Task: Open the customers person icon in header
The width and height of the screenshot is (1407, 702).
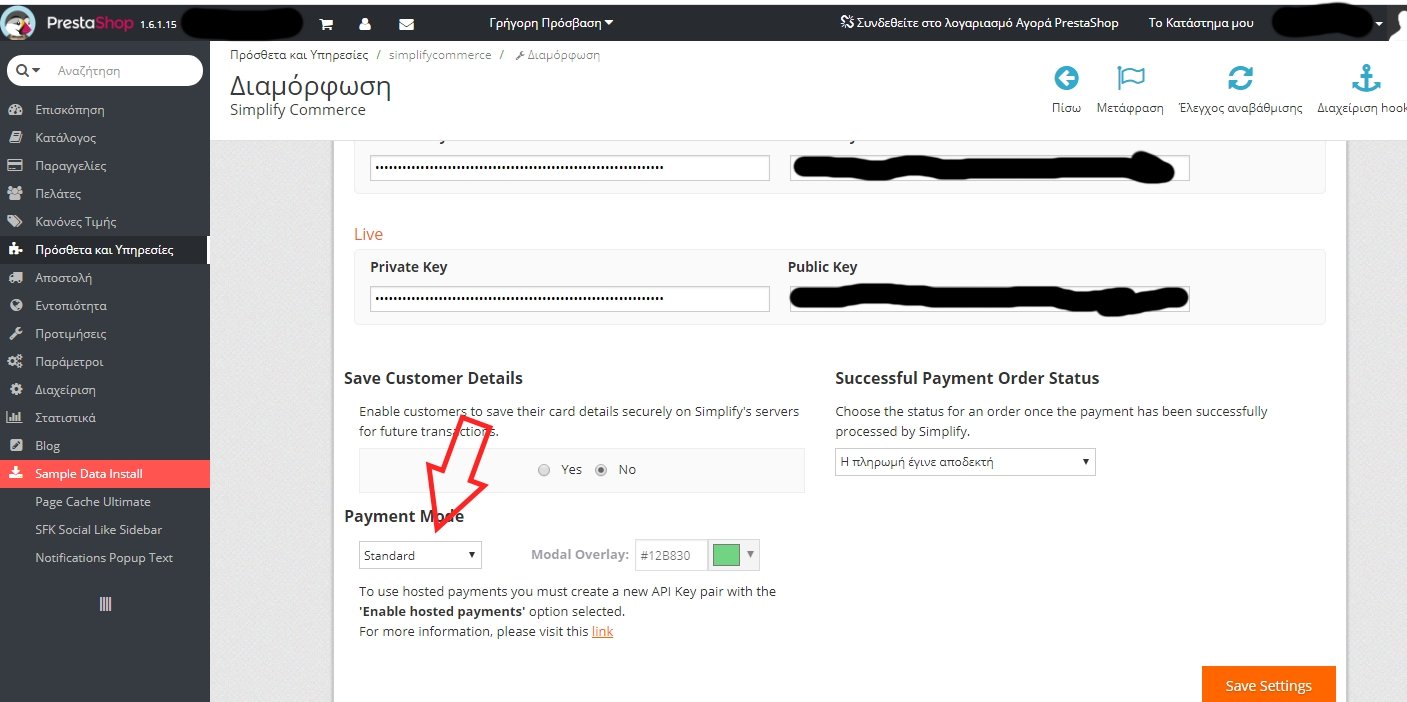Action: pos(365,23)
